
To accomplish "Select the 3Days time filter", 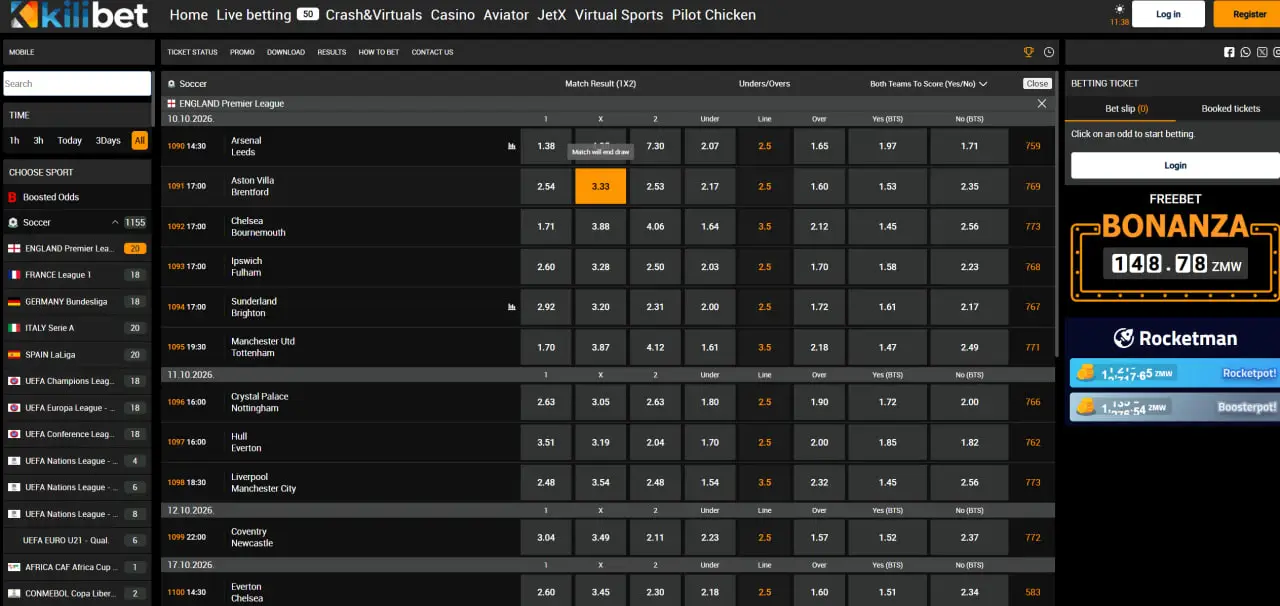I will coord(108,141).
